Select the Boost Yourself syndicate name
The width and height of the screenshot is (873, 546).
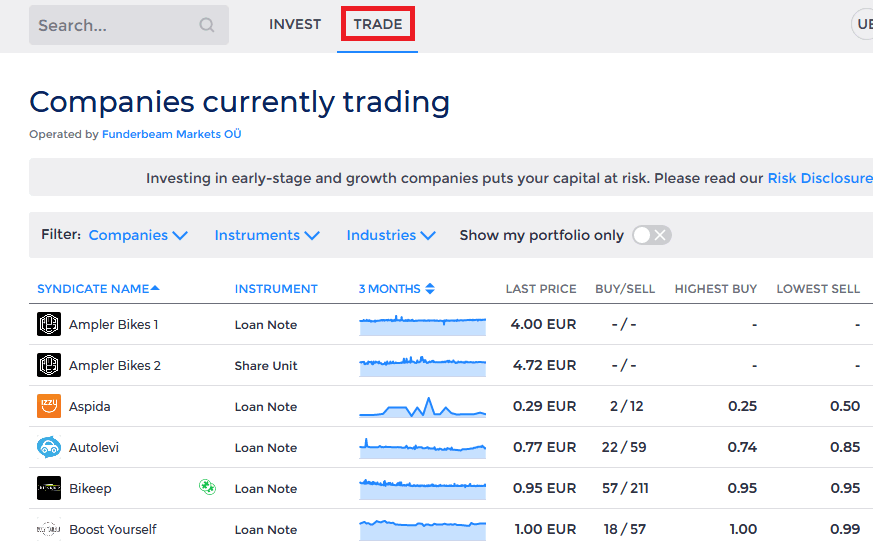point(112,529)
